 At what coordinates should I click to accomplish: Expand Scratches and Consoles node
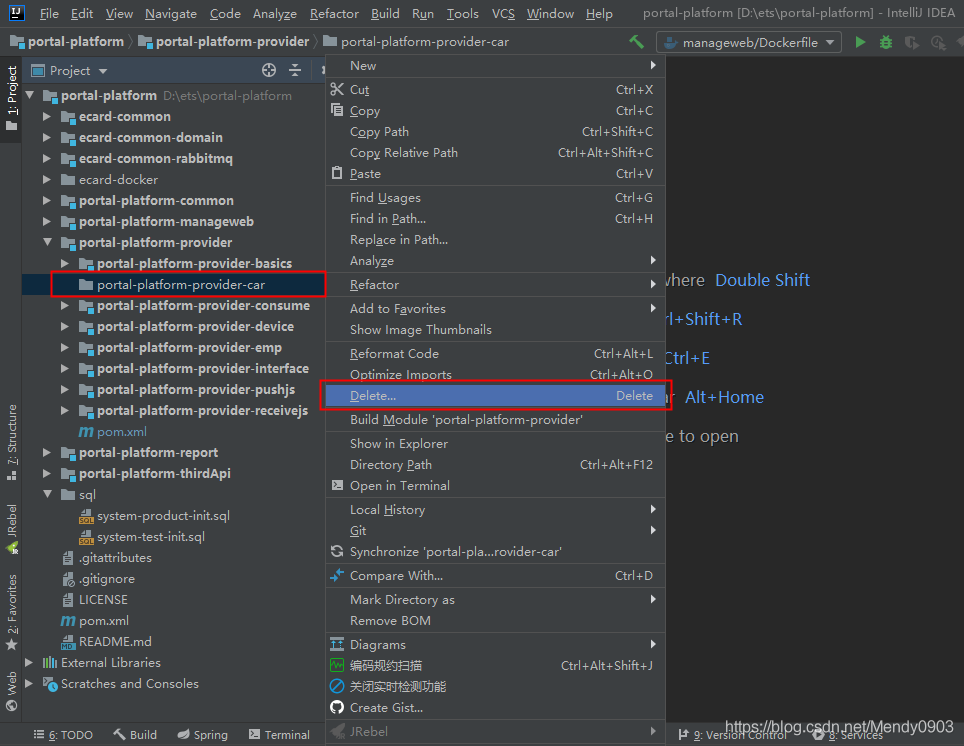pyautogui.click(x=29, y=683)
